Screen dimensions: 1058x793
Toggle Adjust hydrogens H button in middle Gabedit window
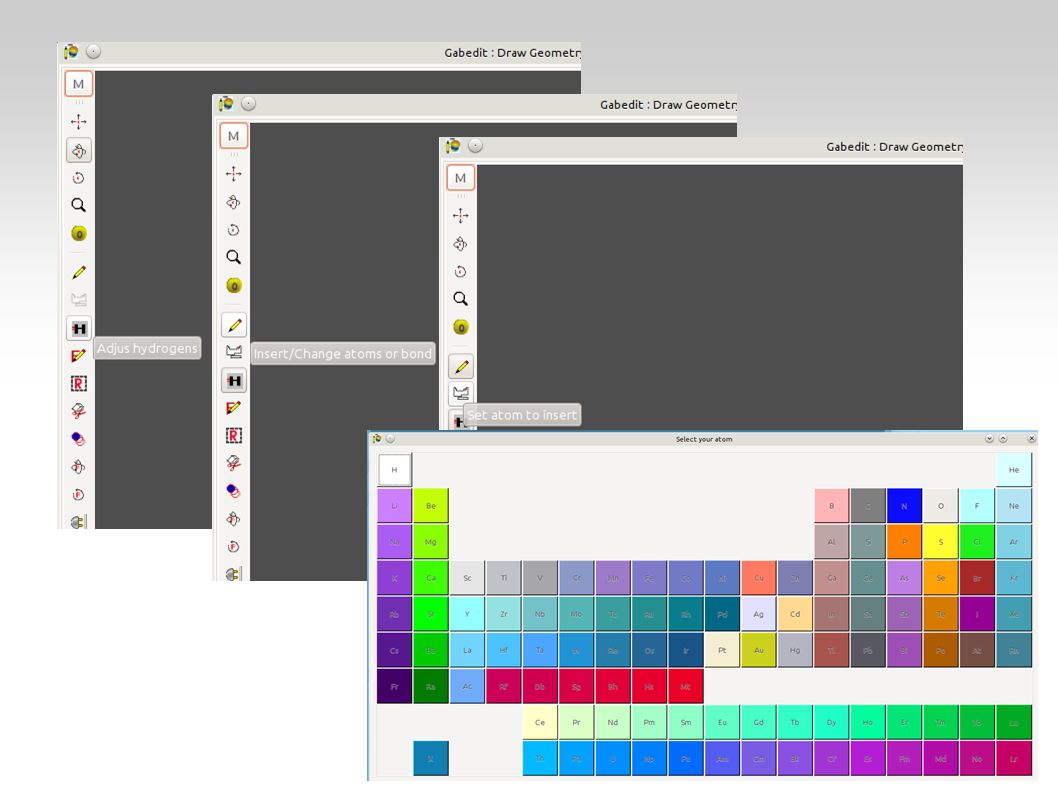234,381
